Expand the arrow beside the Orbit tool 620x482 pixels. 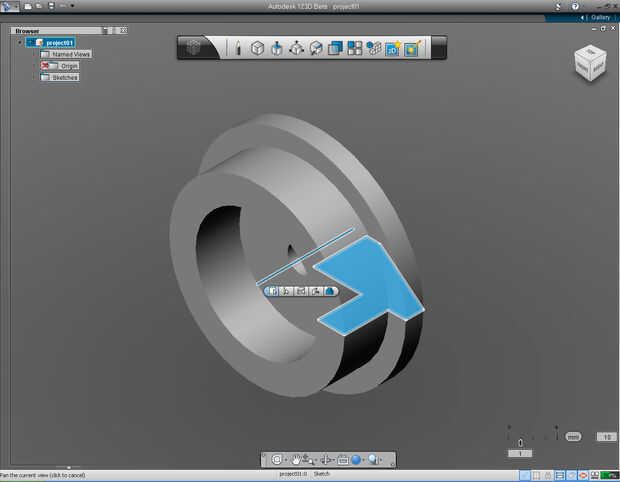pyautogui.click(x=334, y=460)
